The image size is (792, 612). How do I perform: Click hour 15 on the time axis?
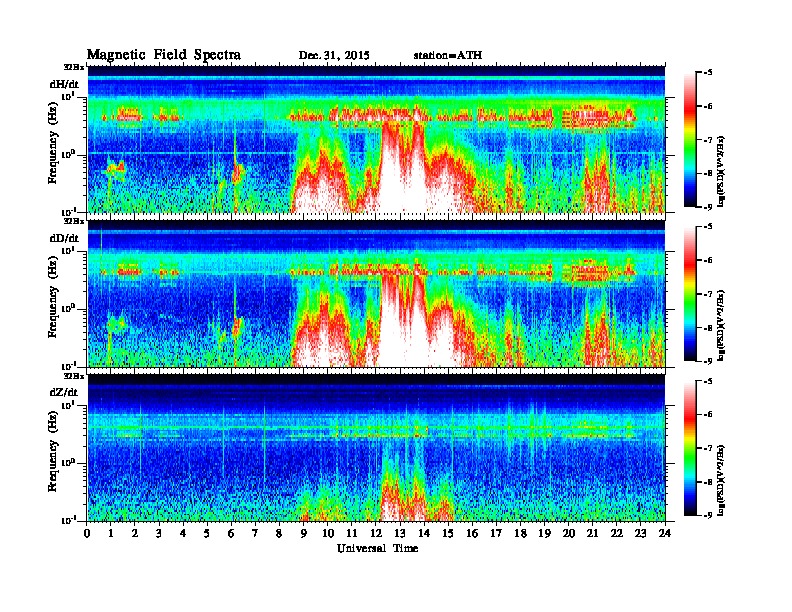[448, 533]
